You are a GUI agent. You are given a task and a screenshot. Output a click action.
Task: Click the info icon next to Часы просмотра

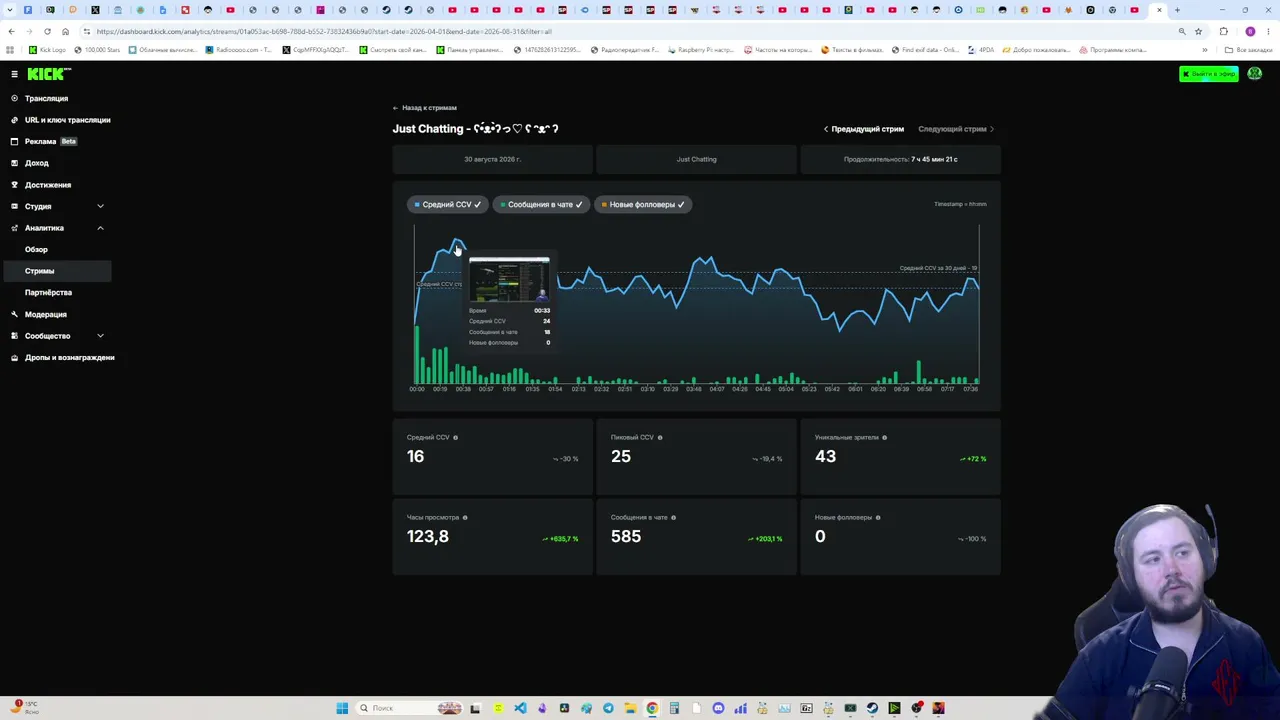coord(465,518)
